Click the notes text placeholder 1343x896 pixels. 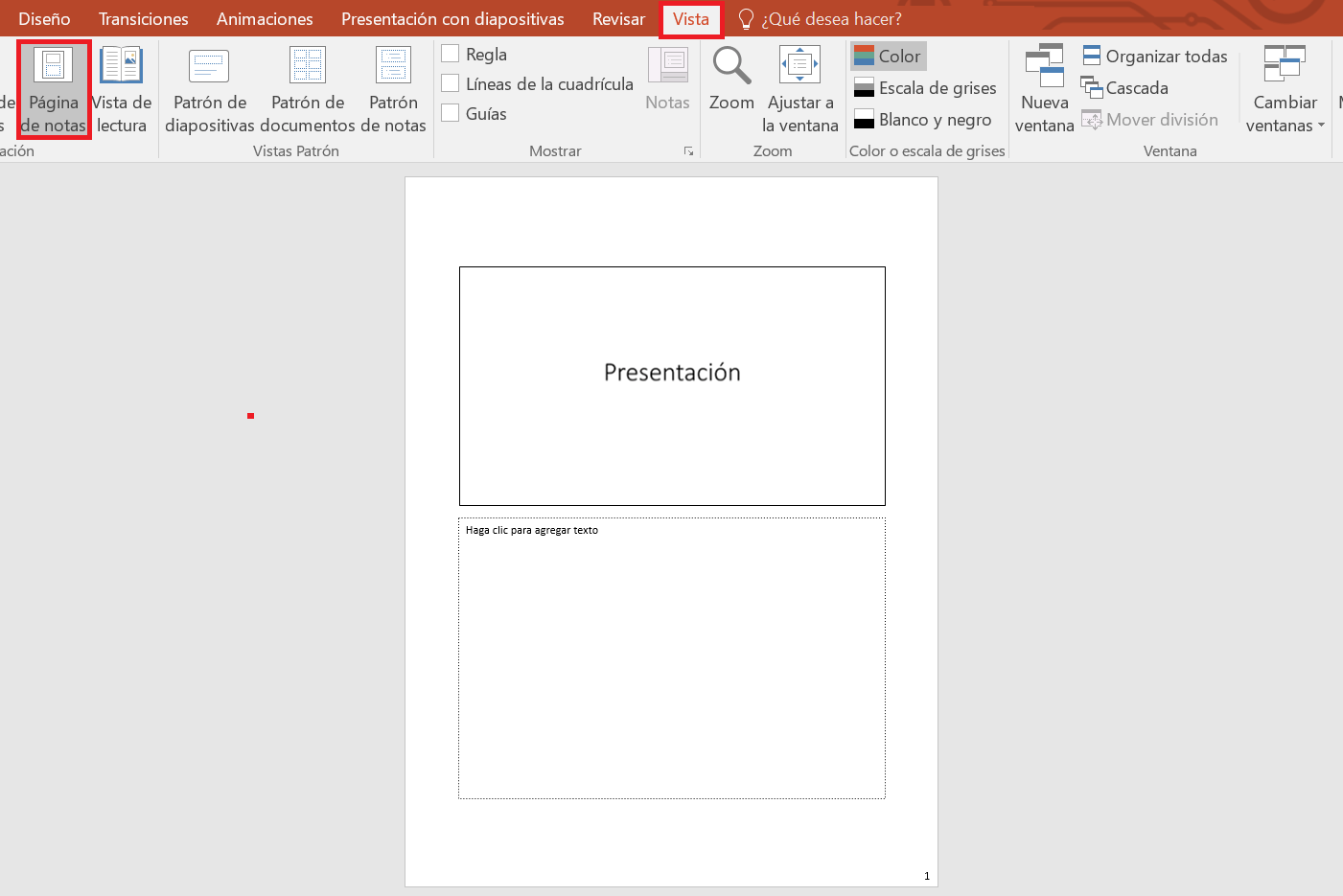[x=671, y=658]
